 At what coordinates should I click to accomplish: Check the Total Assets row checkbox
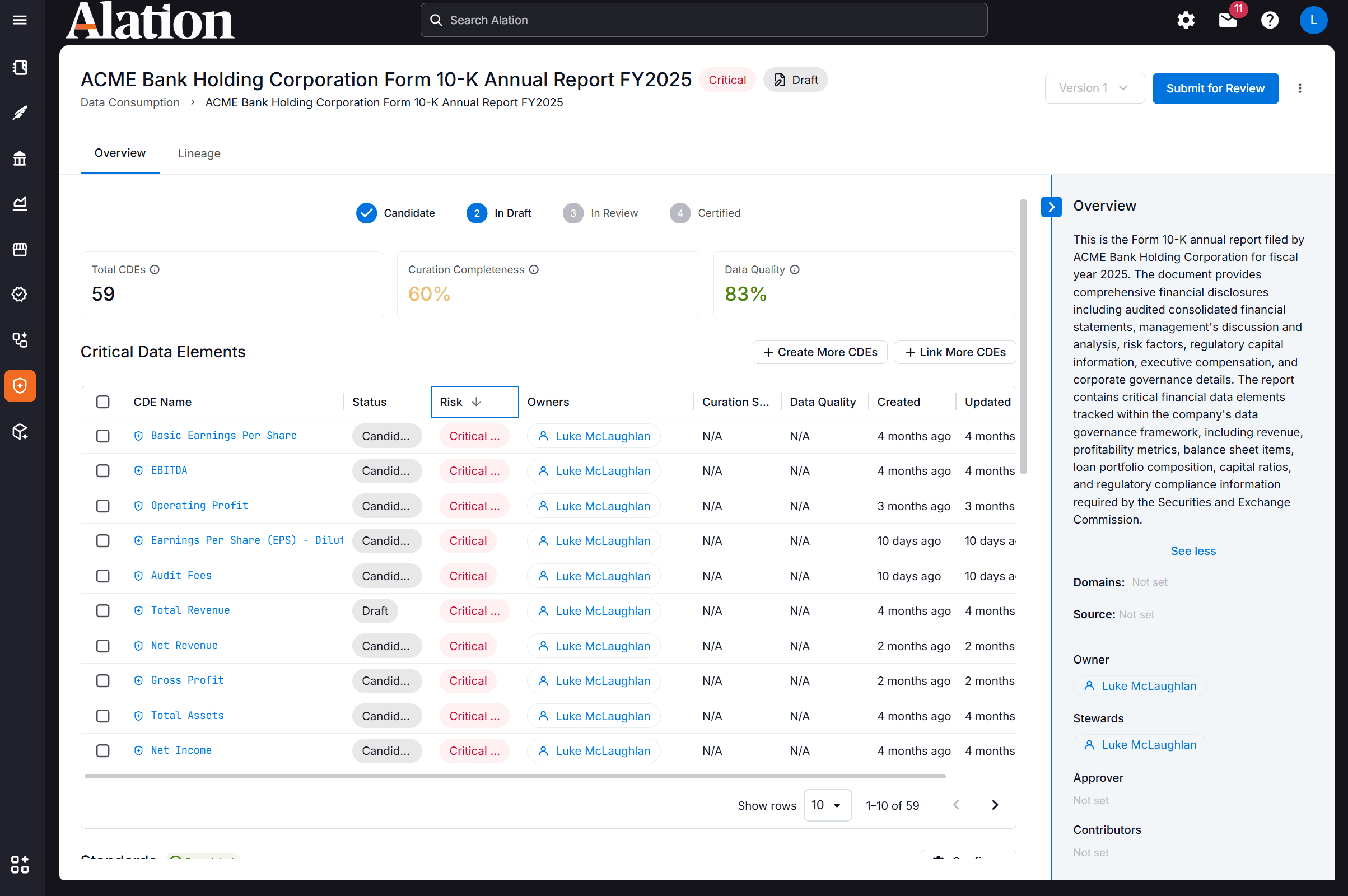click(x=103, y=716)
